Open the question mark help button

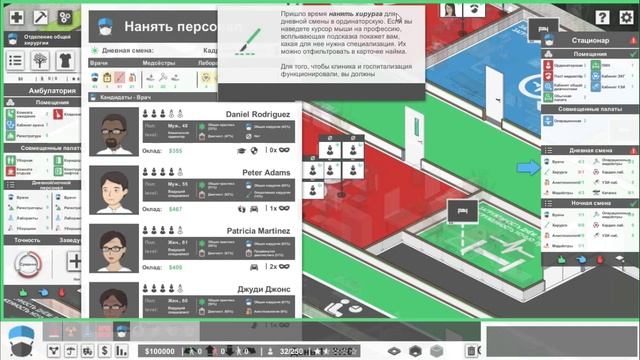pos(602,18)
